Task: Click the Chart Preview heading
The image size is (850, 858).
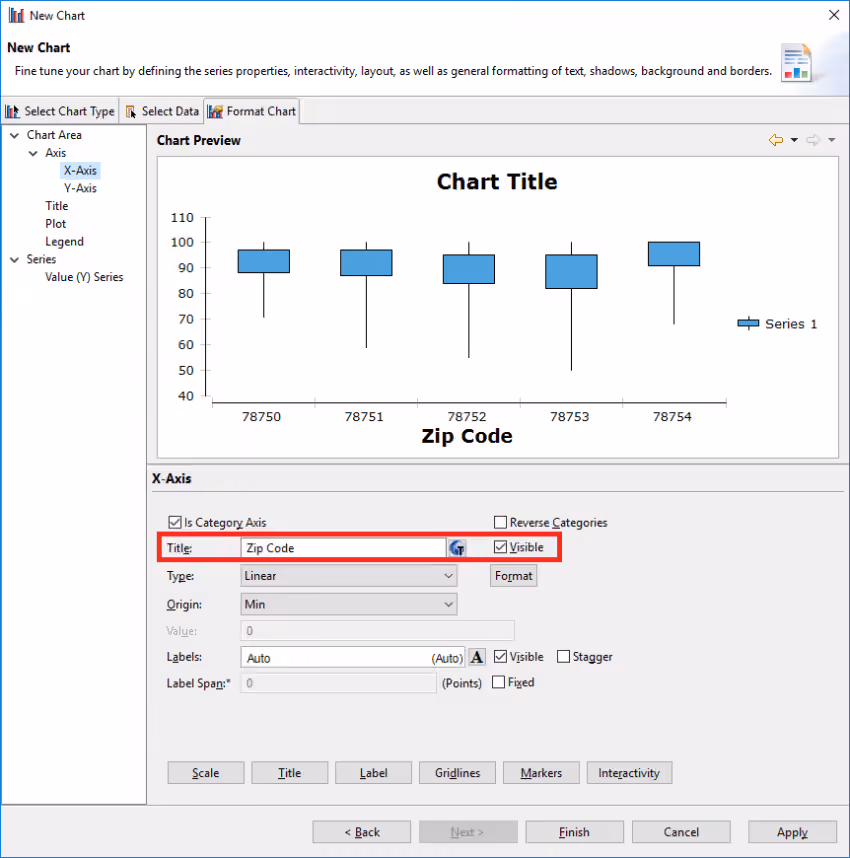Action: point(199,141)
